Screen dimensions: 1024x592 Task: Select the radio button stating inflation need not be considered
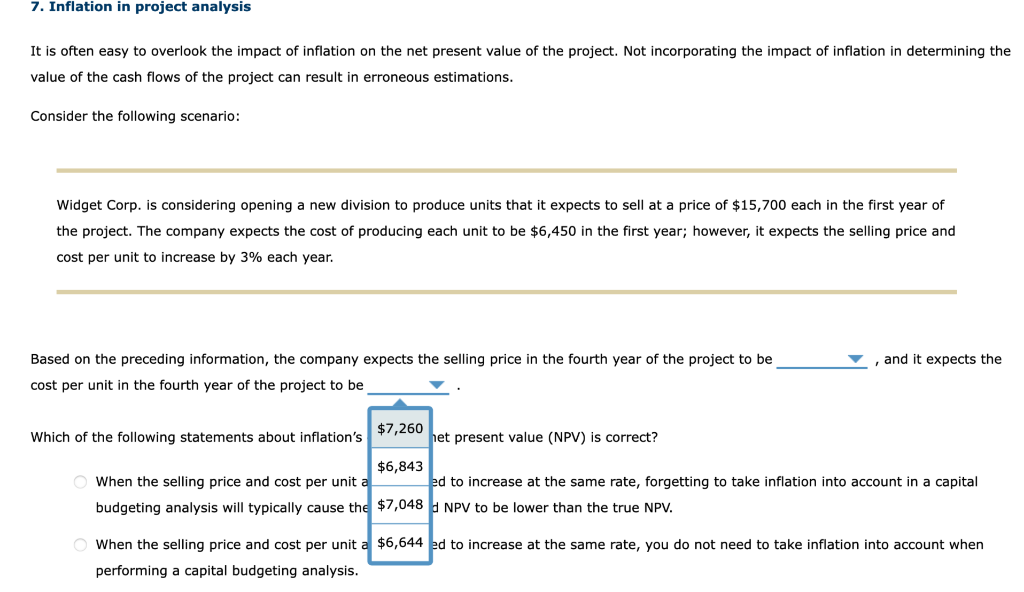(79, 545)
